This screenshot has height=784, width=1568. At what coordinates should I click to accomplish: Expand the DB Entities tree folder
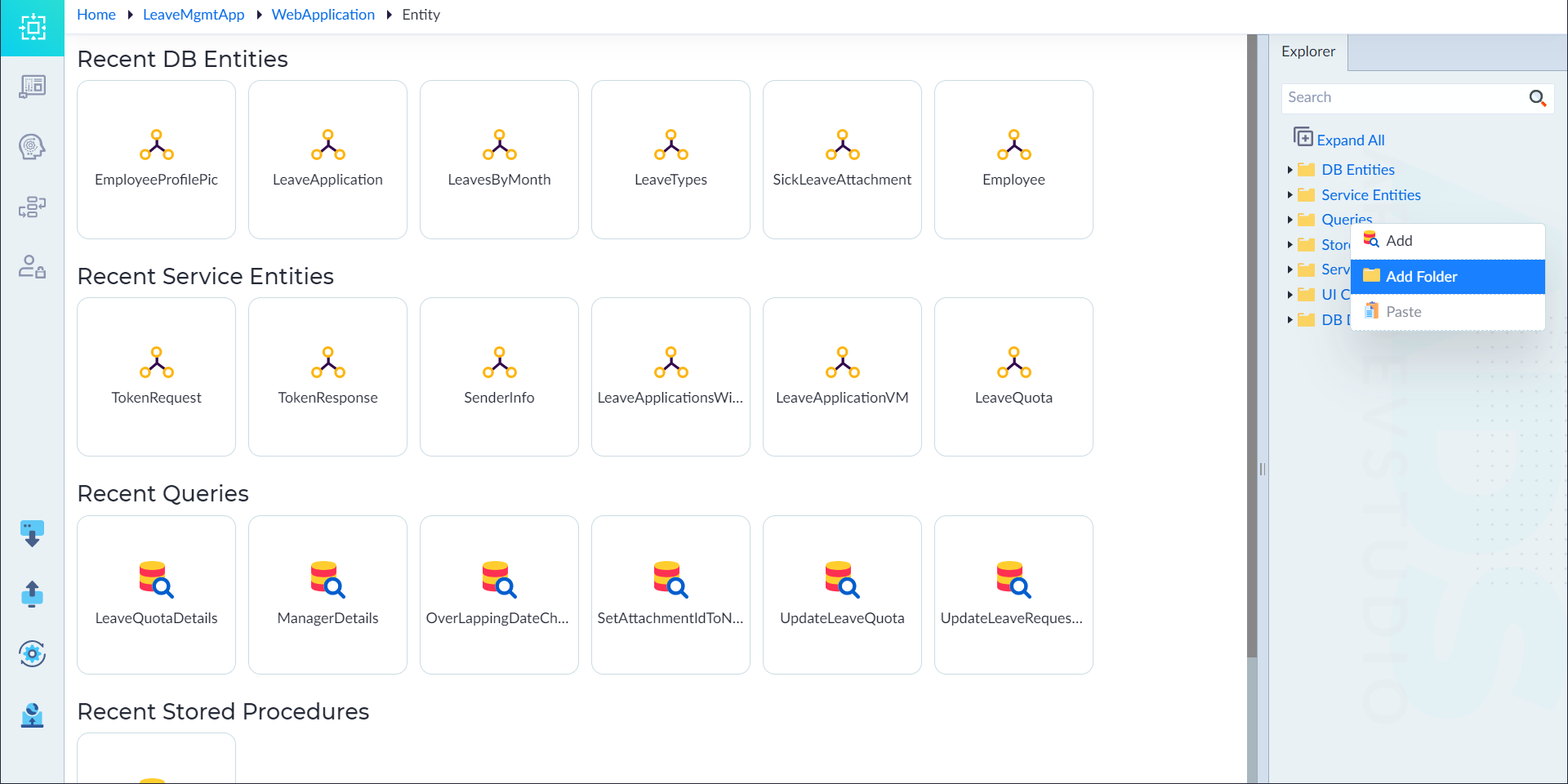click(x=1290, y=170)
